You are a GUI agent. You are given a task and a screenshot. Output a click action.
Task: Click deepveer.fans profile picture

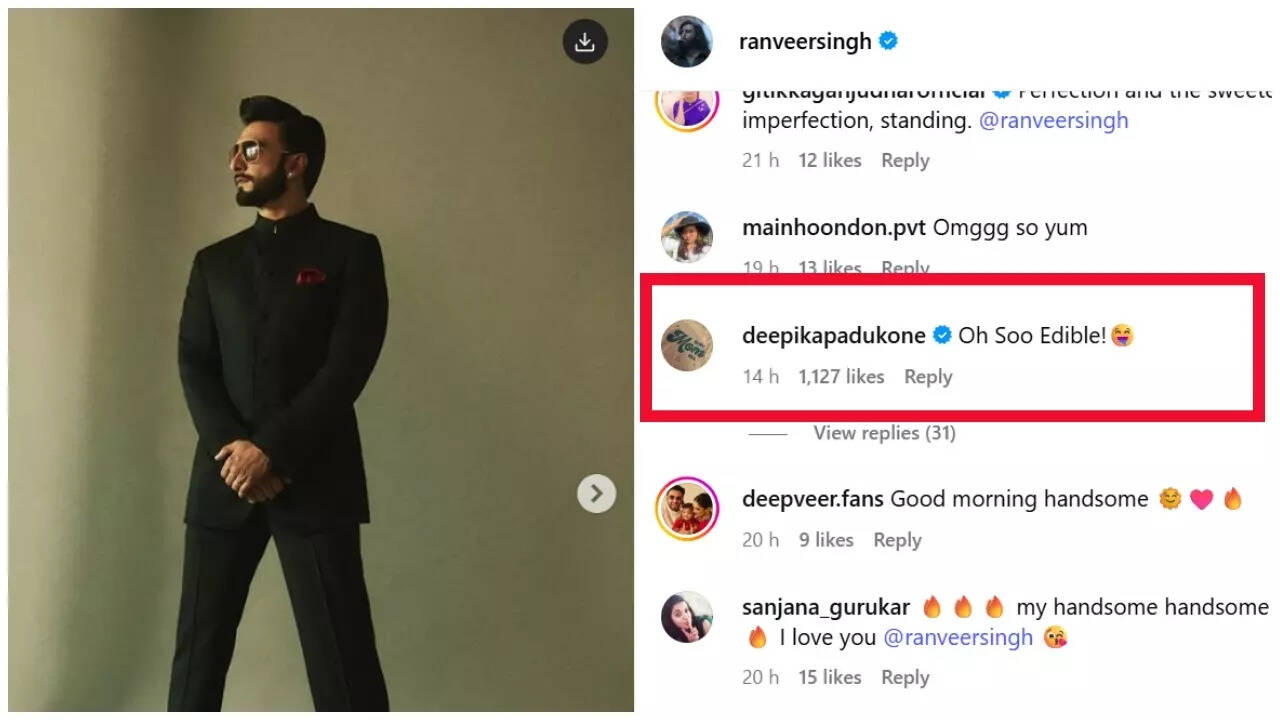pos(686,508)
